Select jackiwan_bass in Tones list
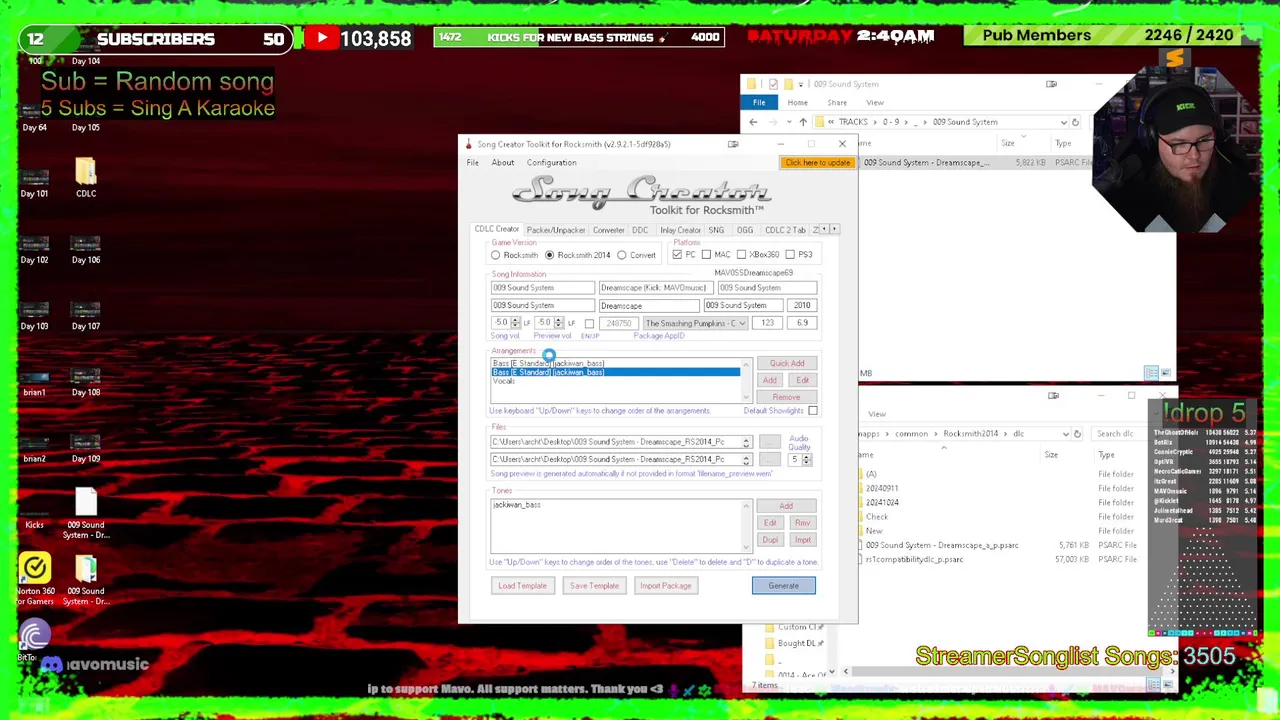The height and width of the screenshot is (720, 1280). click(x=517, y=505)
